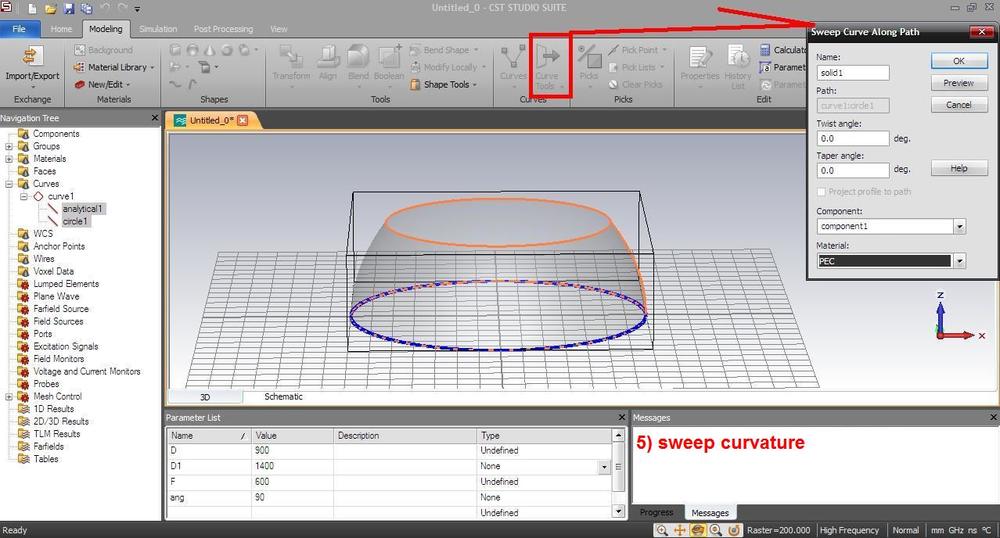The image size is (1000, 538).
Task: Click the Curves icon in ribbon
Action: 513,56
